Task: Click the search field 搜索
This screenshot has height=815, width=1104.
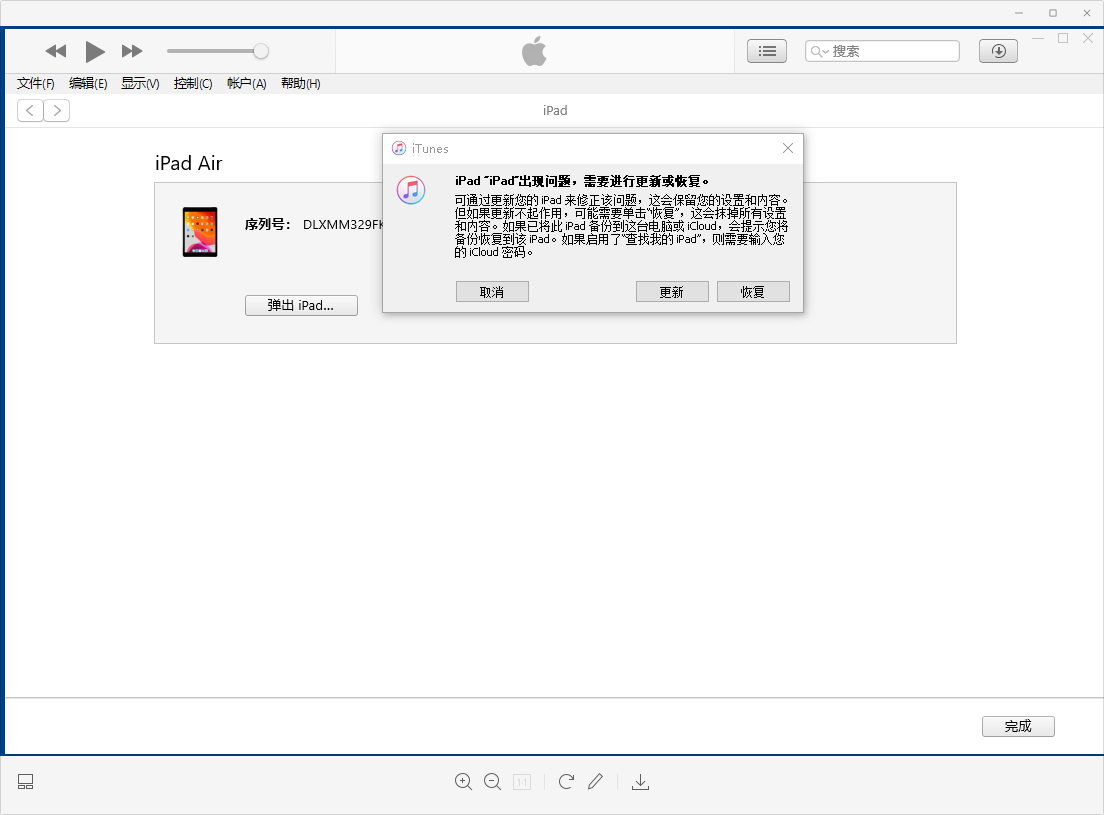Action: coord(882,51)
